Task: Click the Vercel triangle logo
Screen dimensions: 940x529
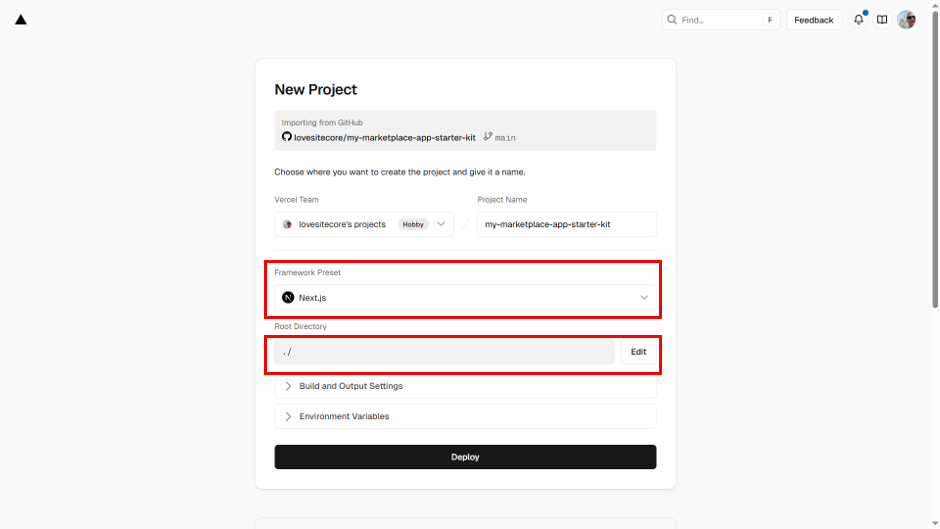Action: (x=21, y=19)
